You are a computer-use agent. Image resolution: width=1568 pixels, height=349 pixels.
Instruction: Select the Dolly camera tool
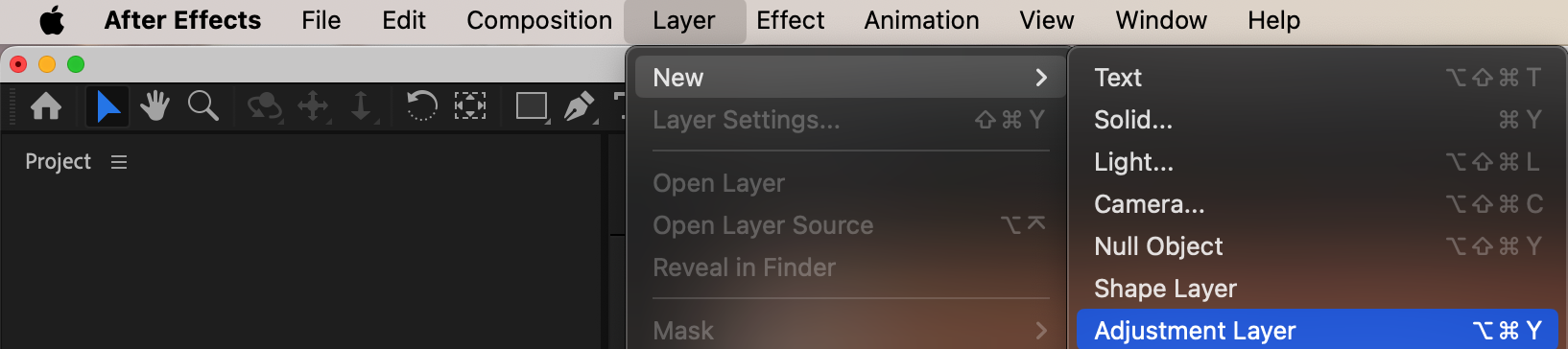click(x=362, y=105)
